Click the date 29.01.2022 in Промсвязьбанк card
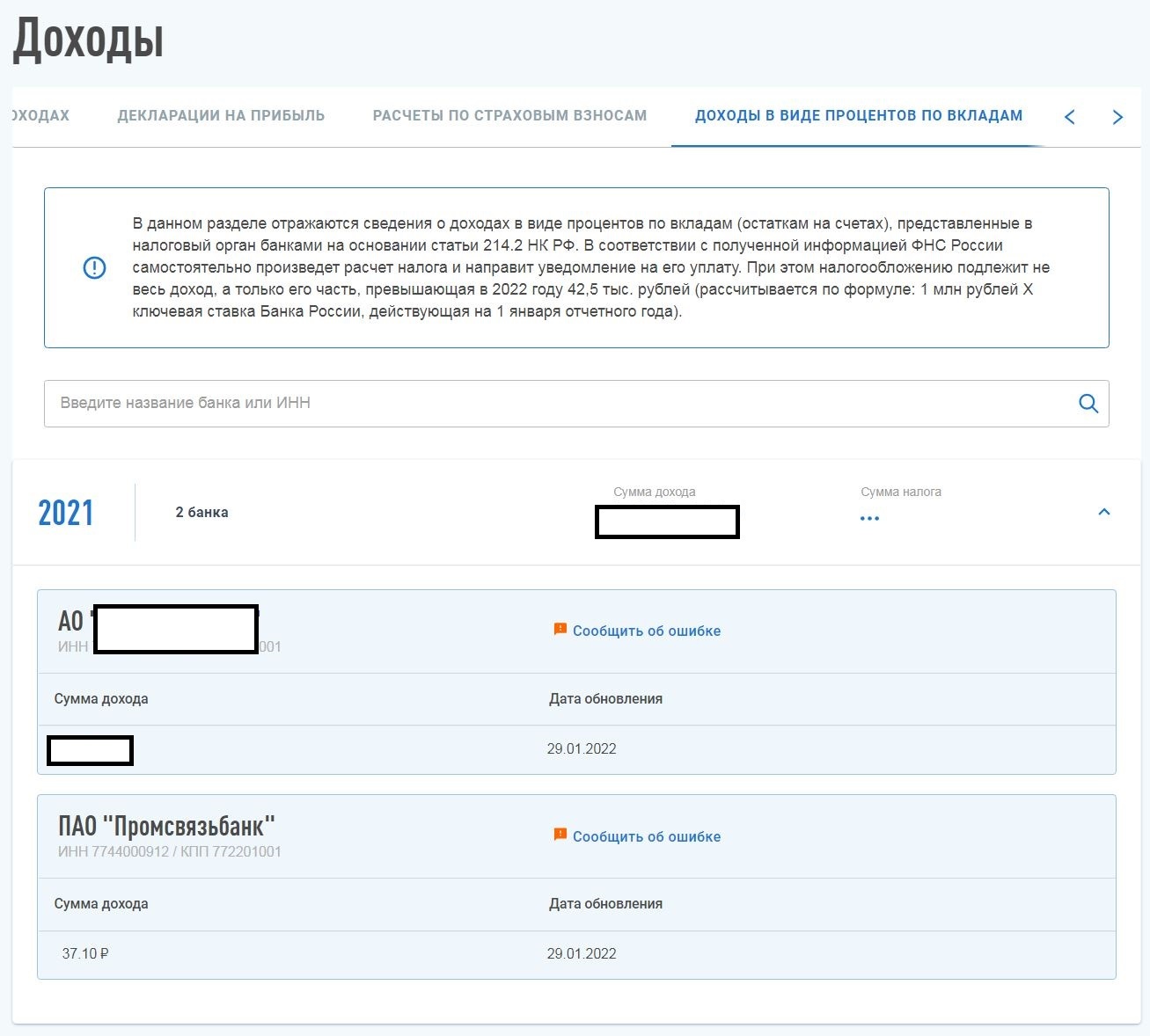Viewport: 1150px width, 1036px height. click(582, 953)
